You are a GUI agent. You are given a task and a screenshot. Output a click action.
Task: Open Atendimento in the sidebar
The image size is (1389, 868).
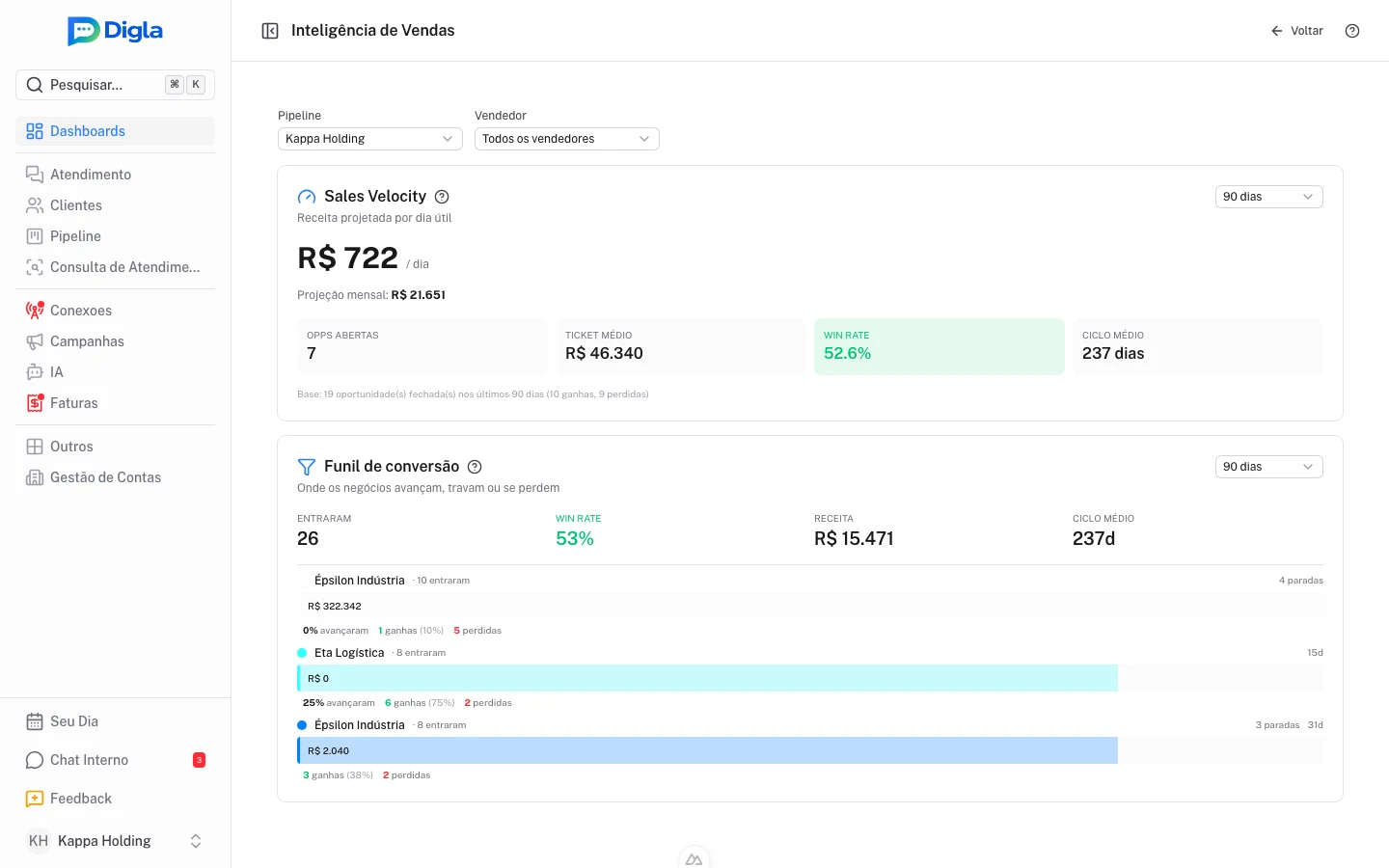click(x=115, y=175)
